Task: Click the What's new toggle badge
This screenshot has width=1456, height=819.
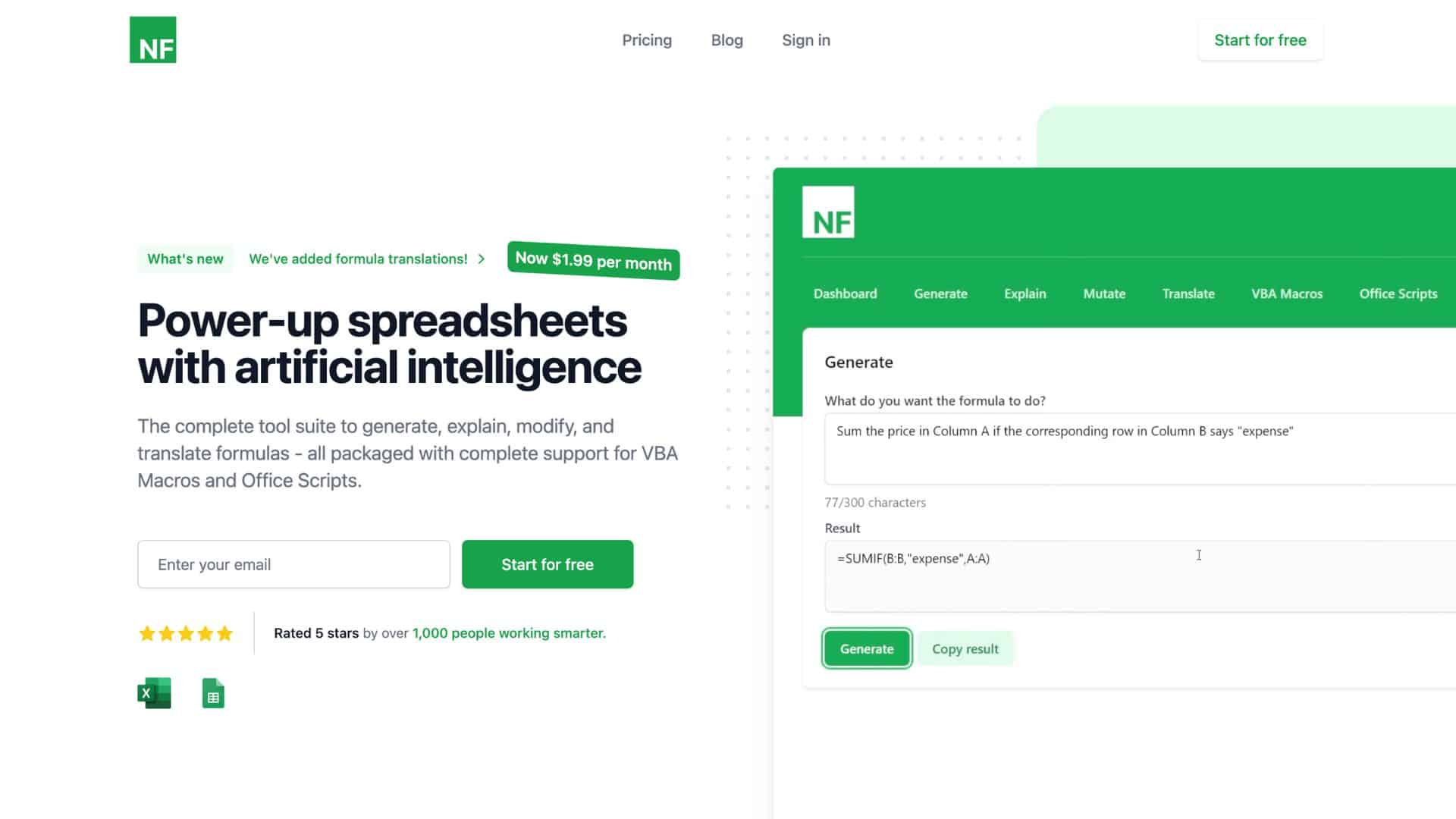Action: coord(185,259)
